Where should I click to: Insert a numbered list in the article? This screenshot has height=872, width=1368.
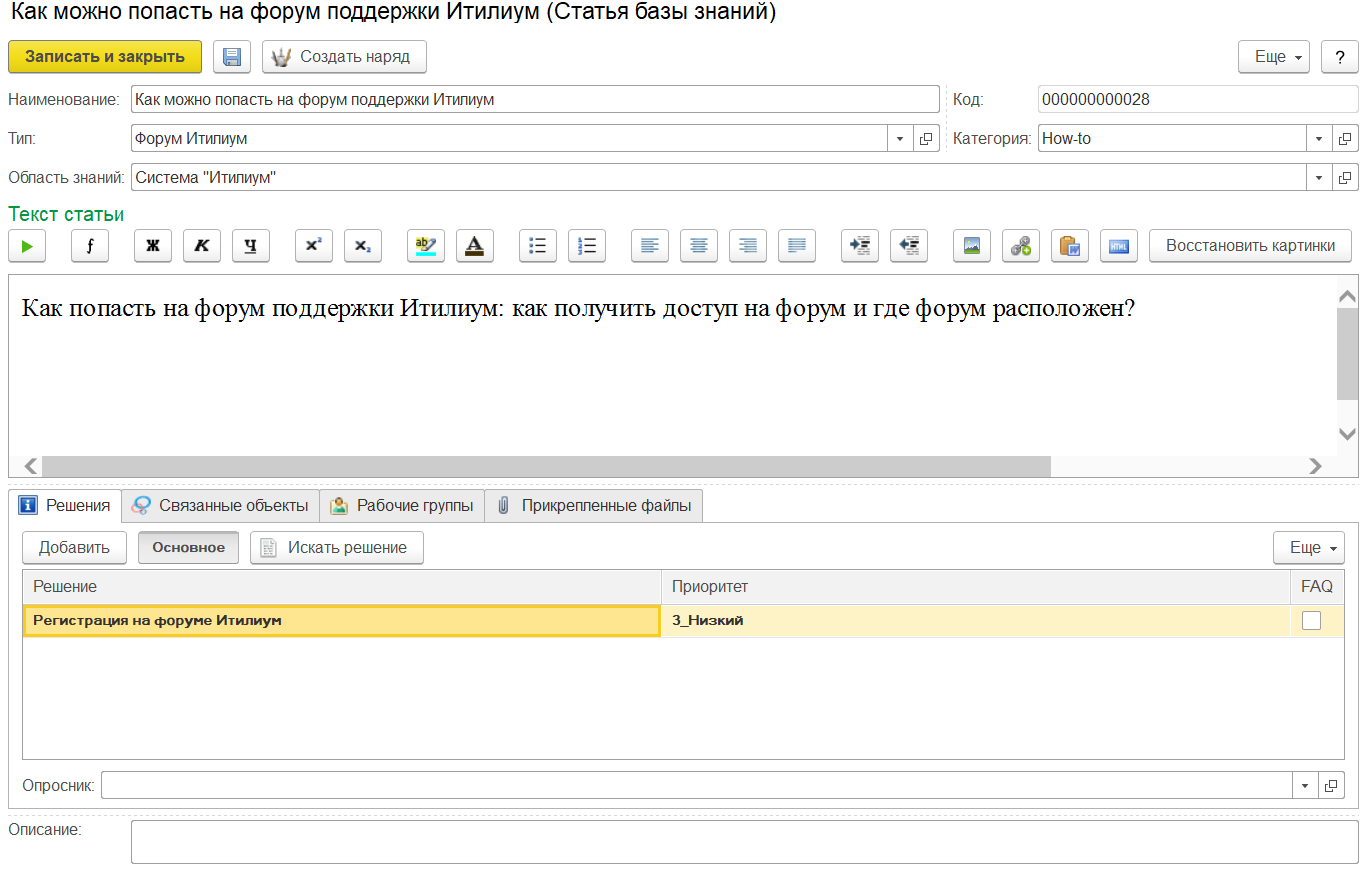tap(587, 246)
